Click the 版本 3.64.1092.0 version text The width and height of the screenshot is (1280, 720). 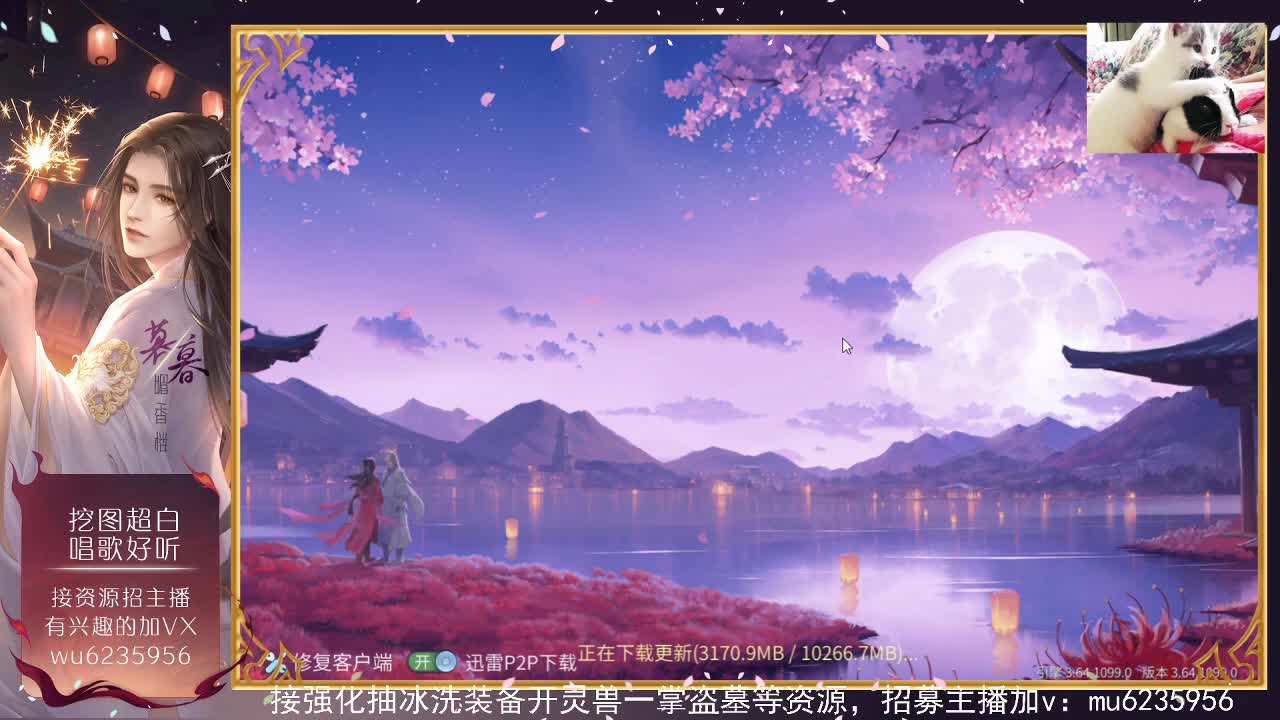point(1190,672)
